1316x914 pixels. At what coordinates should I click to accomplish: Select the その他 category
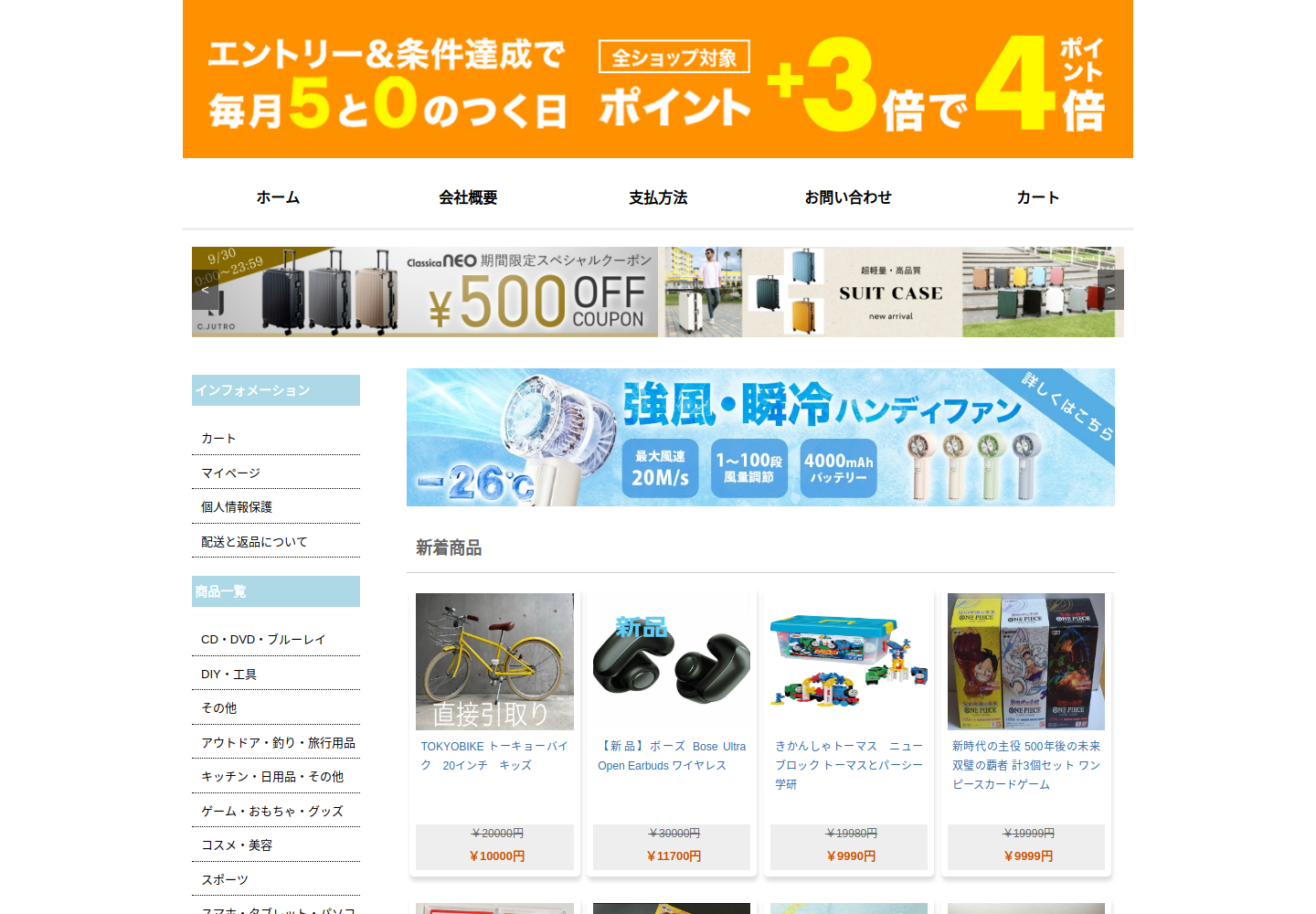tap(218, 708)
